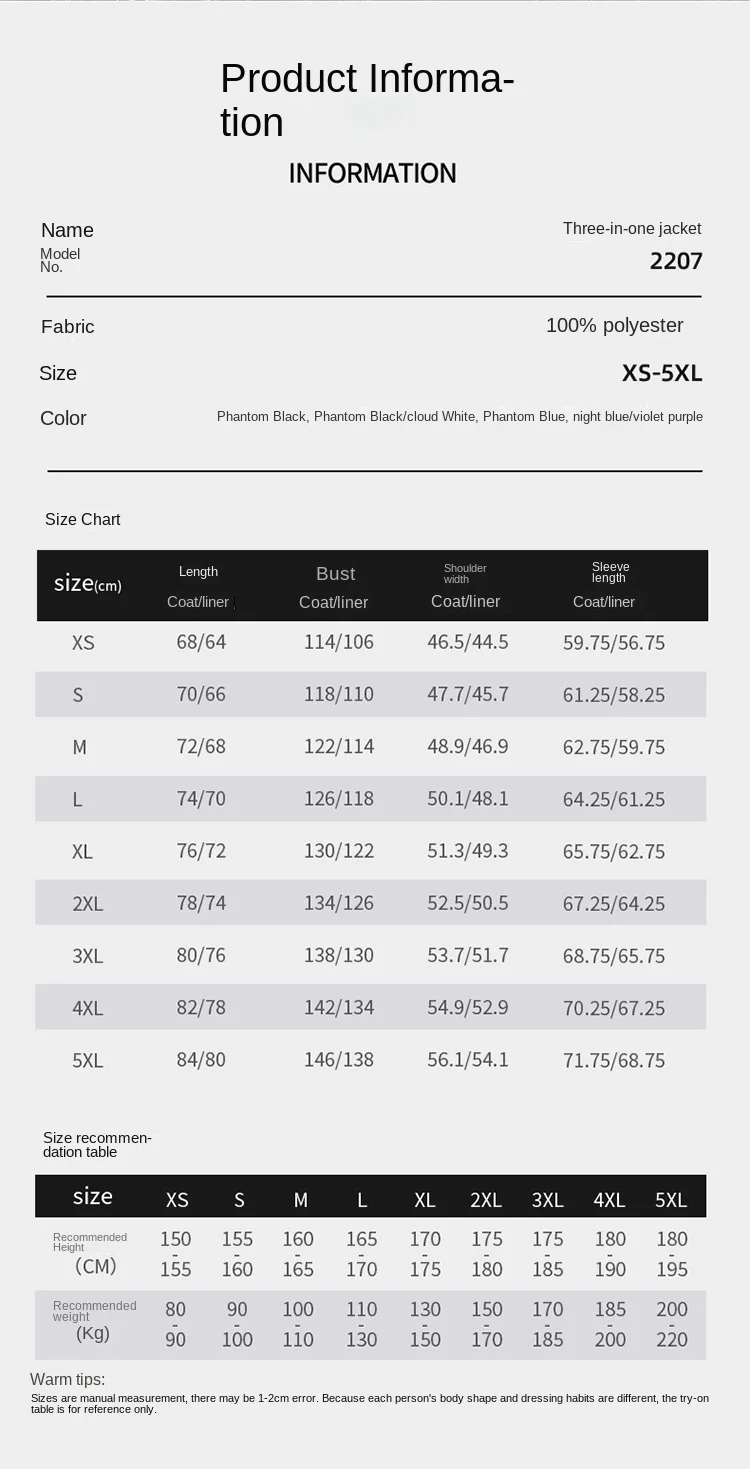
Task: Click the 48.9/46.9 shoulder width cell
Action: [x=468, y=747]
